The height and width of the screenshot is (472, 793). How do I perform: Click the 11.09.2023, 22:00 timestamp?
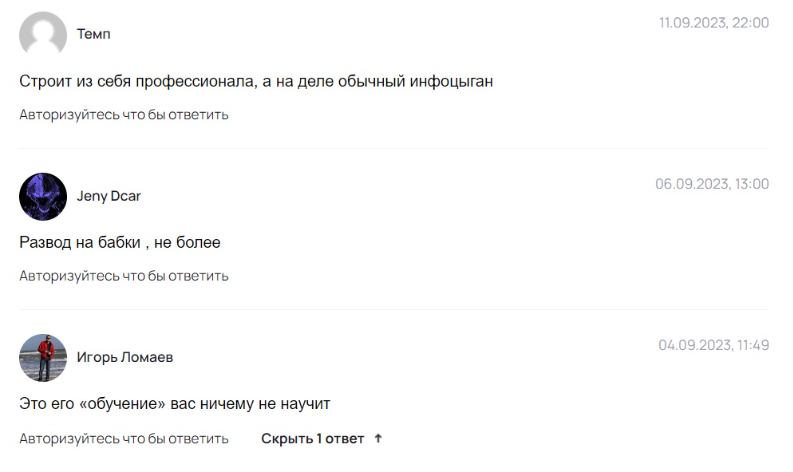tap(713, 23)
